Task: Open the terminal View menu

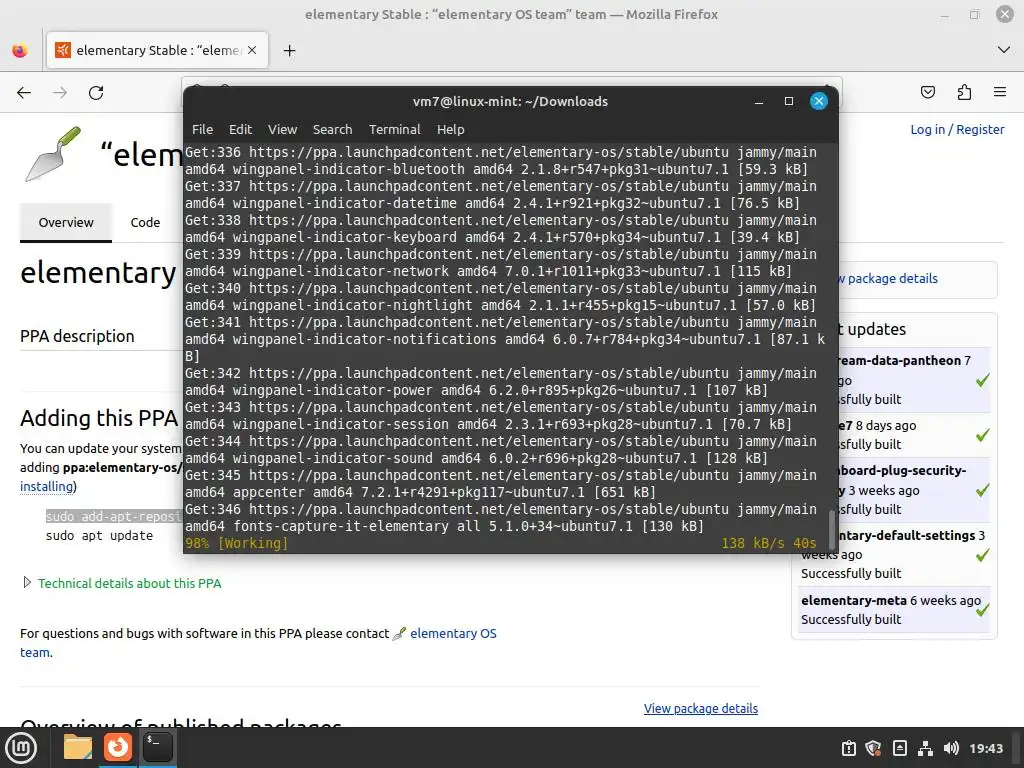Action: [282, 129]
